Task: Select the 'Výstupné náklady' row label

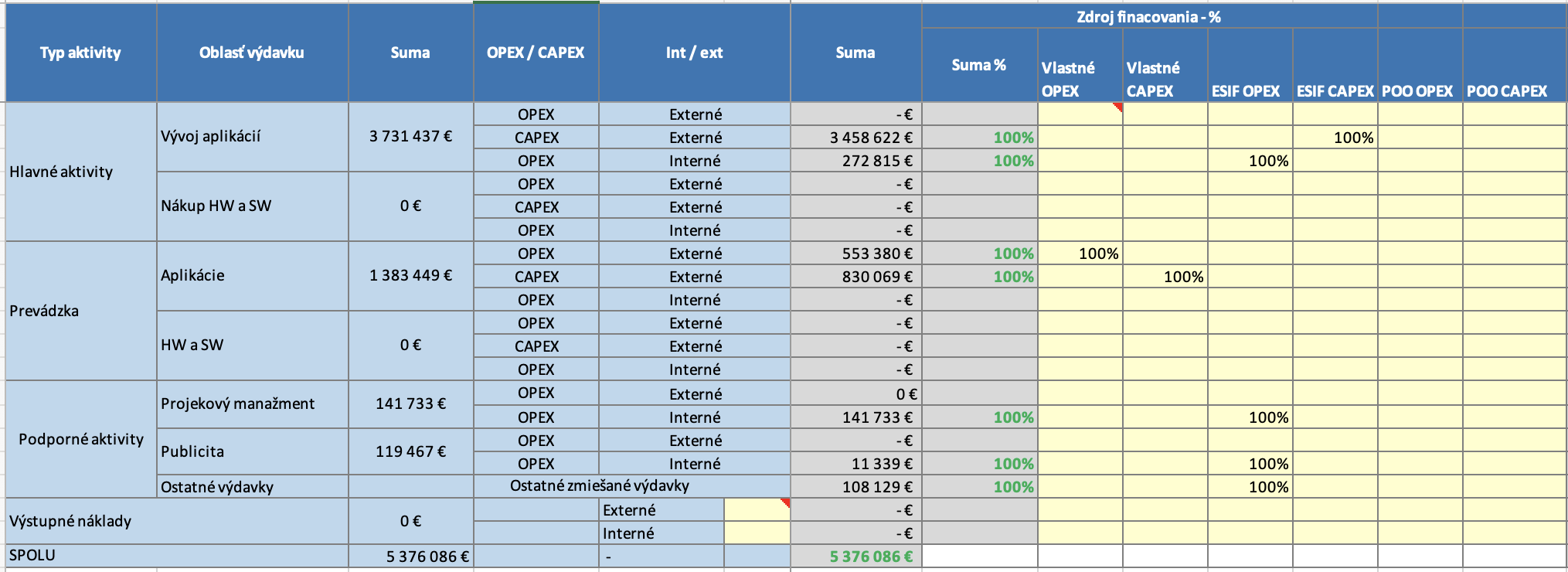Action: tap(176, 521)
